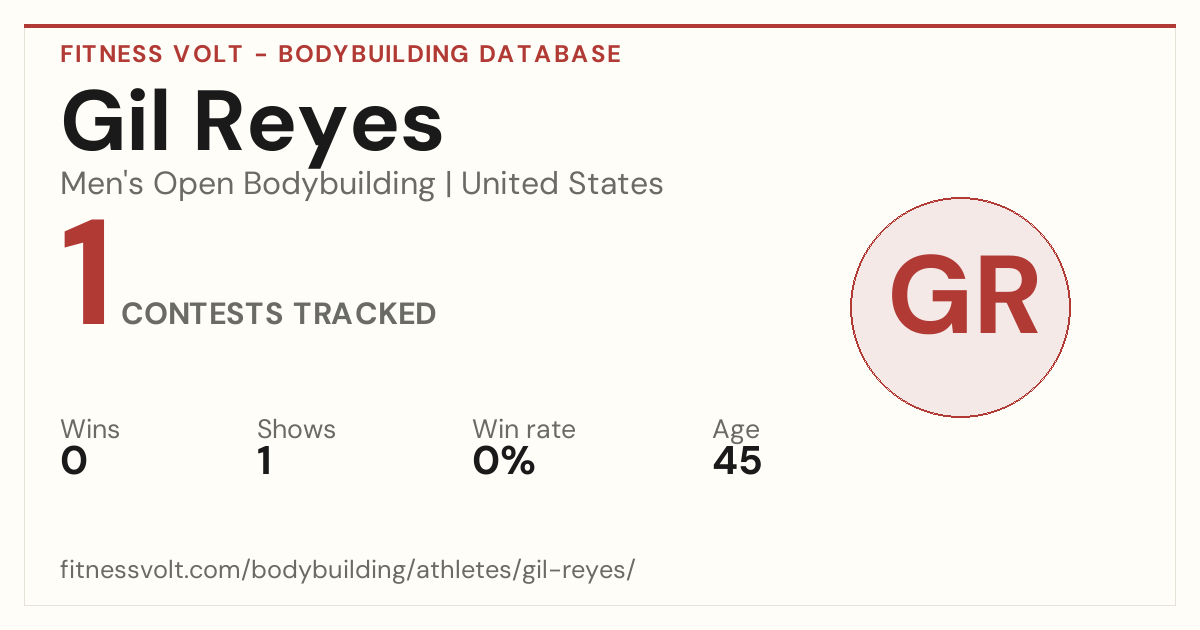
Task: Open the fitnessvolt.com athlete URL
Action: (348, 570)
